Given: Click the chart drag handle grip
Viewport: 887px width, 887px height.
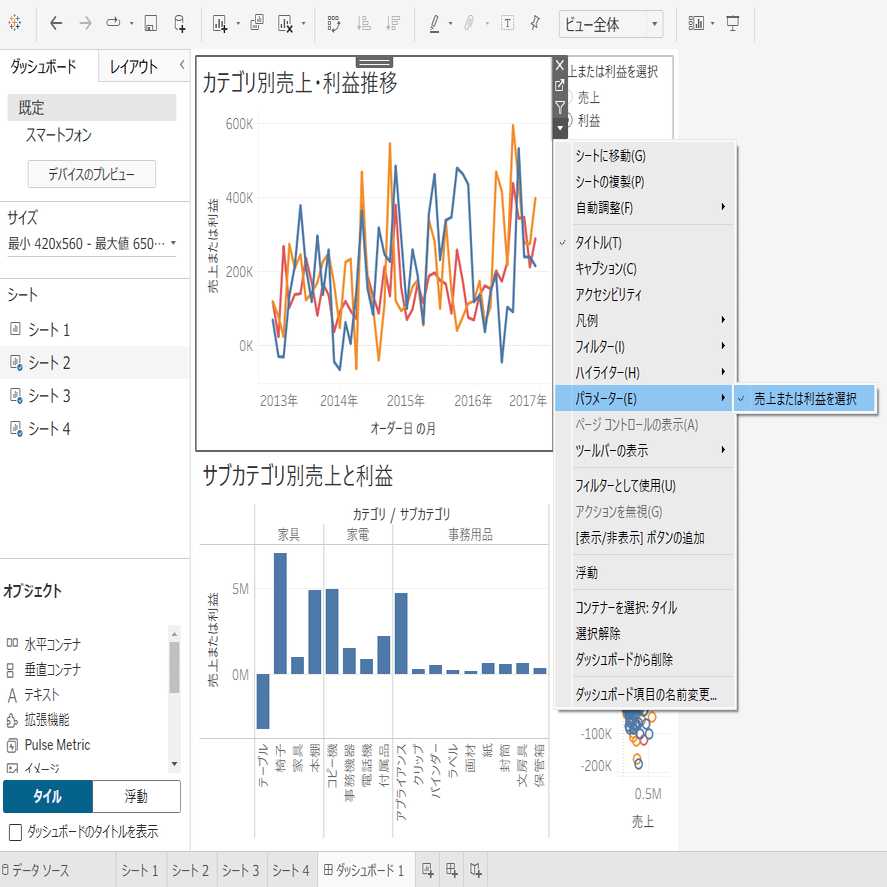Looking at the screenshot, I should [x=374, y=62].
